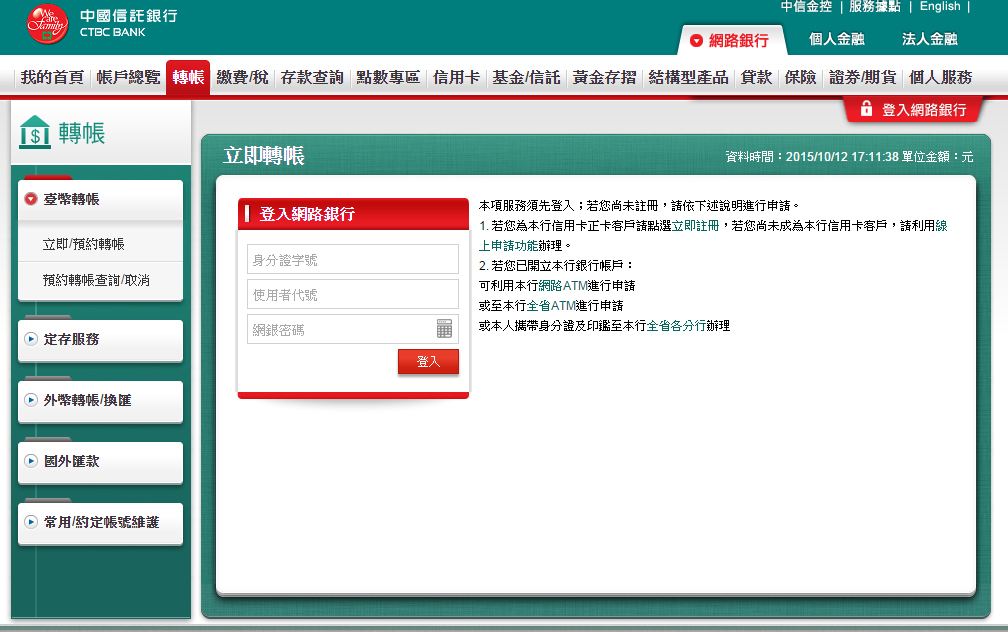This screenshot has width=1008, height=632.
Task: Click the virtual keypad icon in password field
Action: [x=444, y=329]
